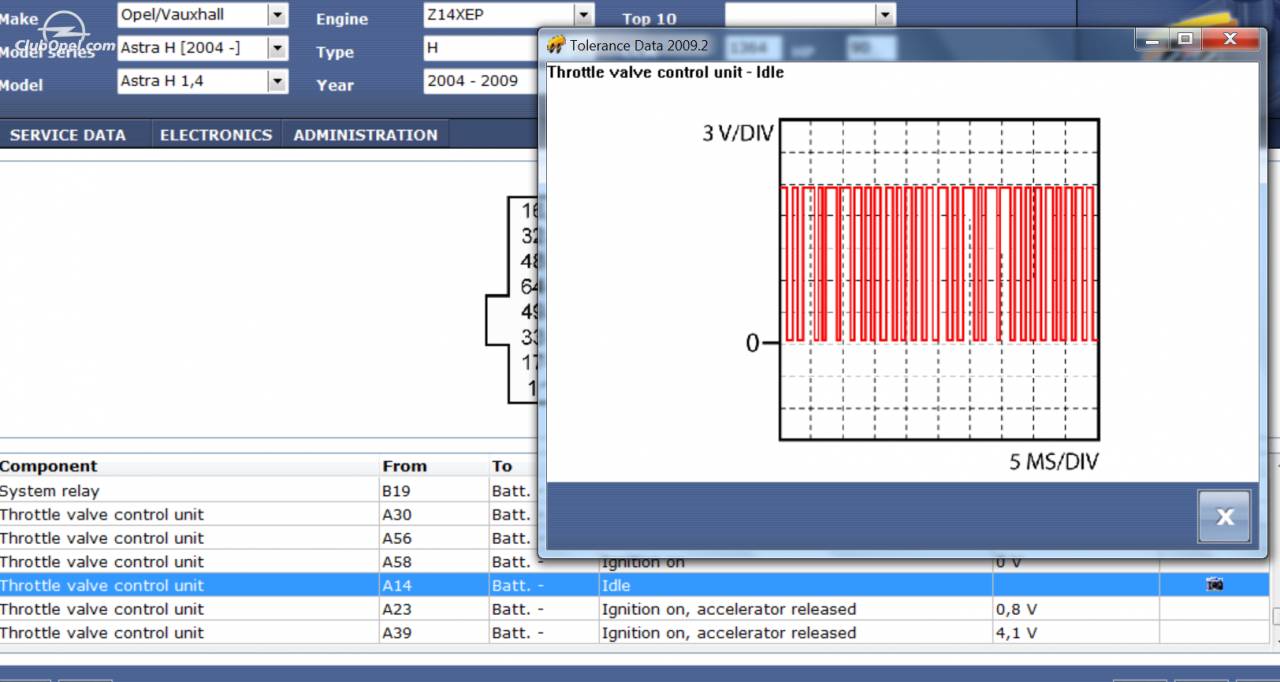Select the highlighted A14 Idle row

pos(635,585)
